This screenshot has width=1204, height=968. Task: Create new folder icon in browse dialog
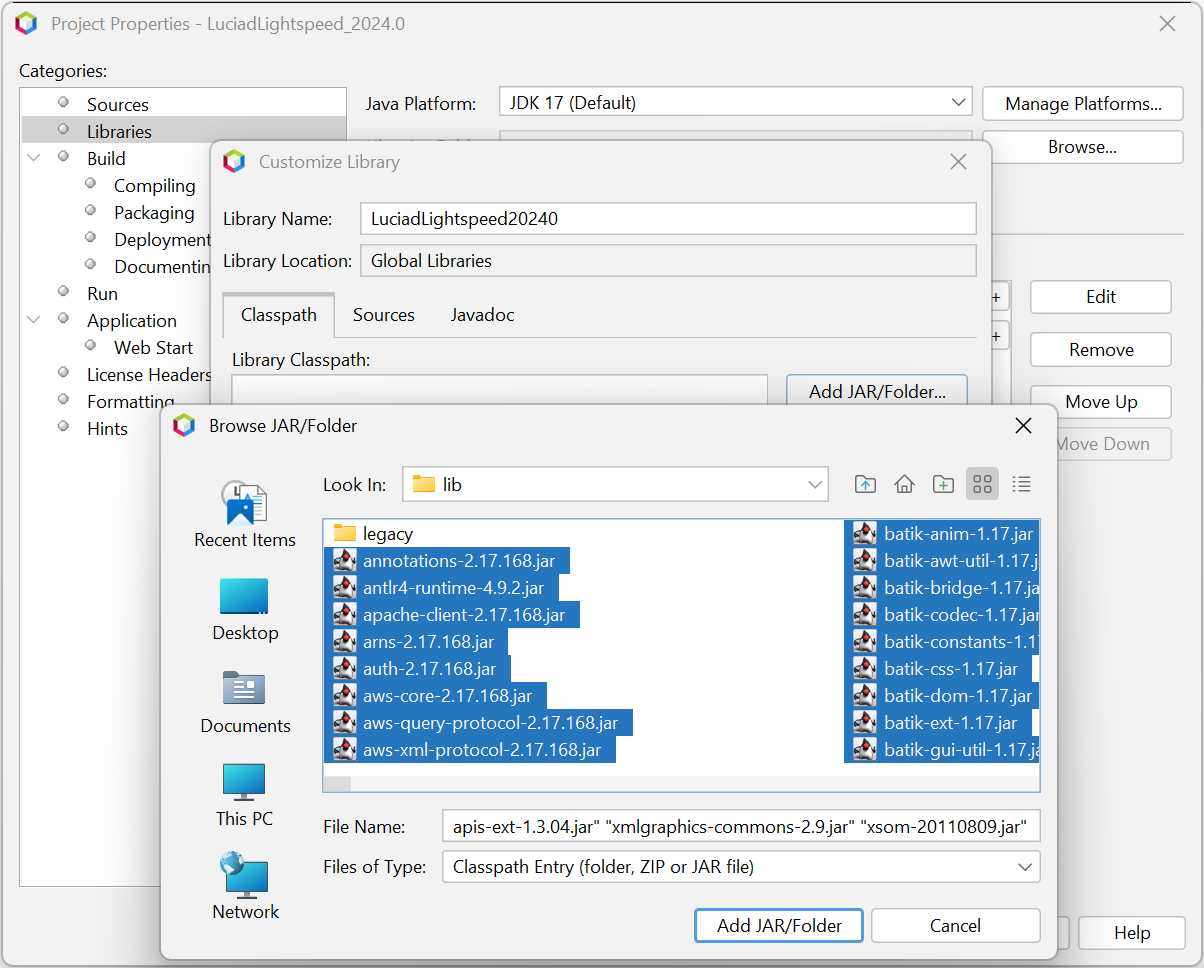[943, 485]
